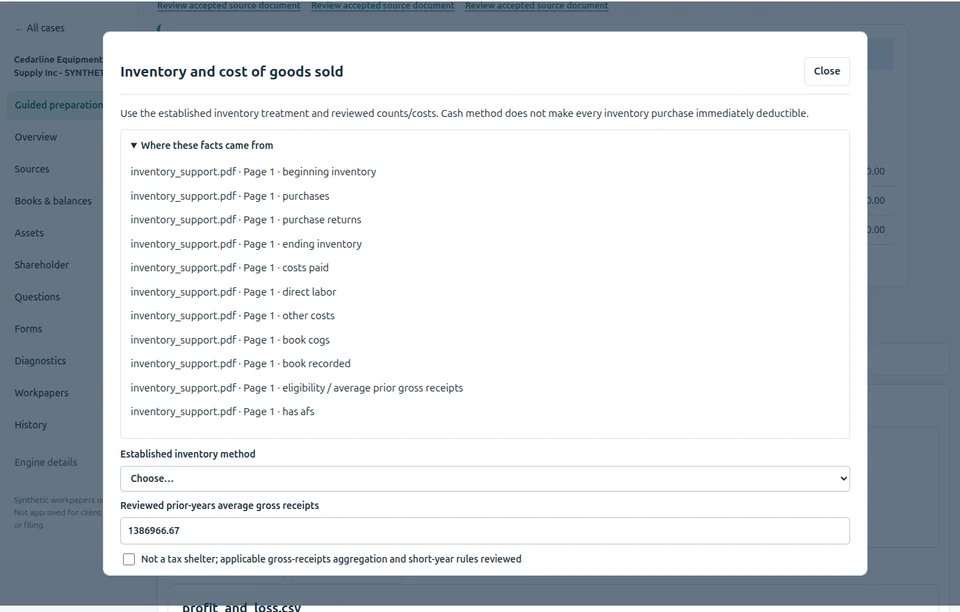Check the 'Not a tax shelter' checkbox
Image resolution: width=960 pixels, height=612 pixels.
click(129, 559)
